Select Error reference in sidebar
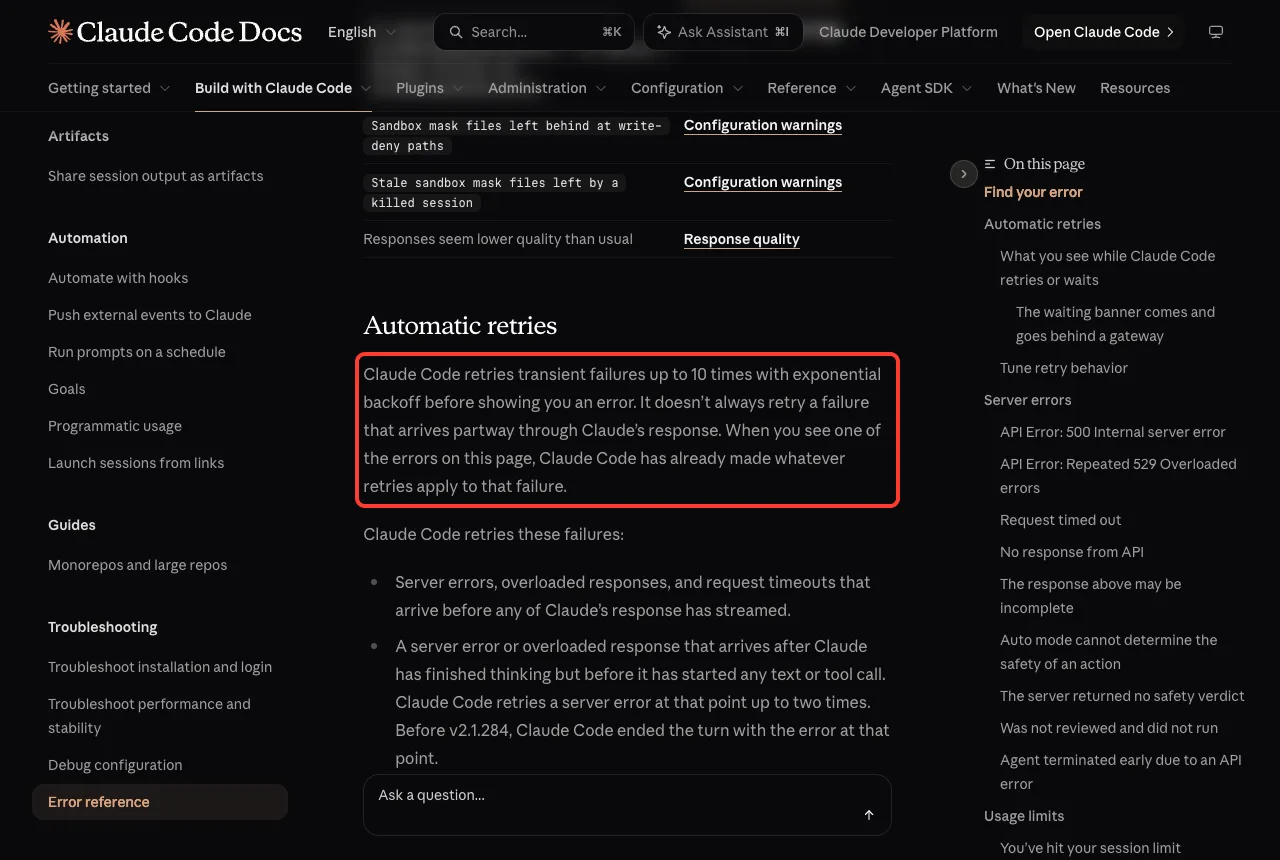 (x=160, y=802)
